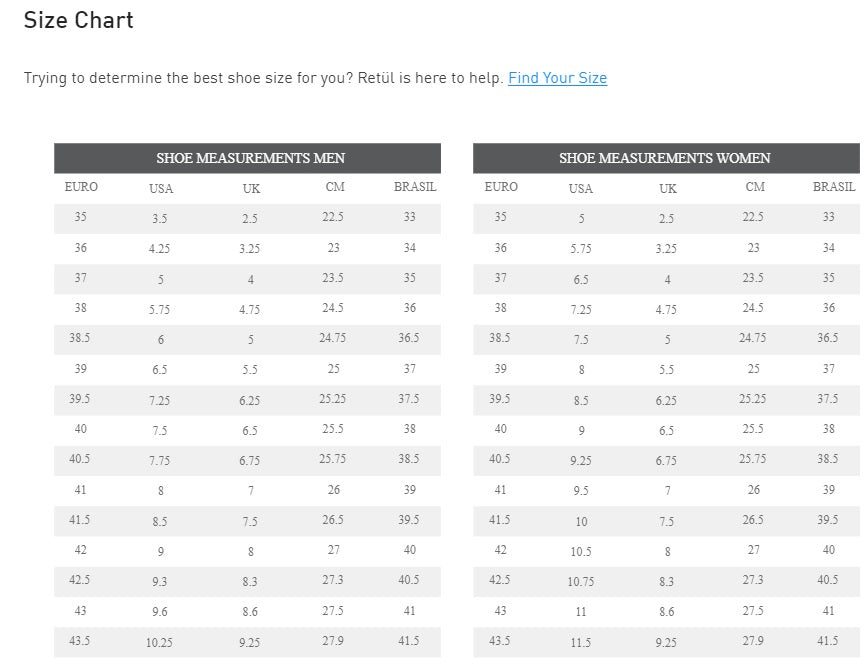The image size is (868, 668).
Task: Select men's USA size 7.75 cell
Action: tap(159, 461)
